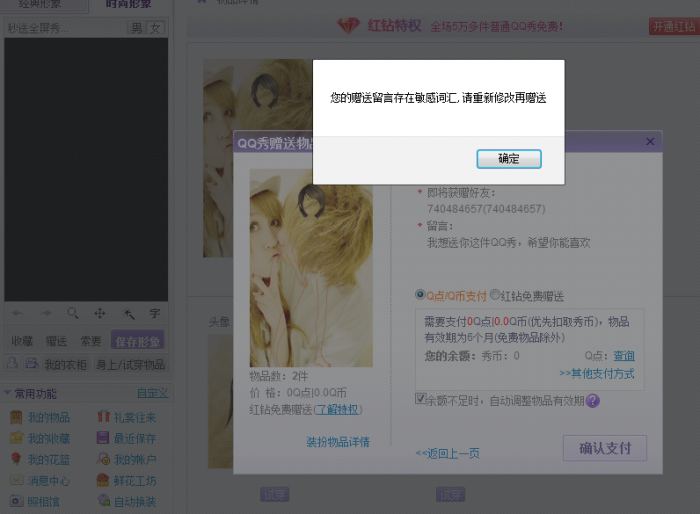Open 礼尚往来 text link
Screen dimensions: 700x514
point(134,418)
